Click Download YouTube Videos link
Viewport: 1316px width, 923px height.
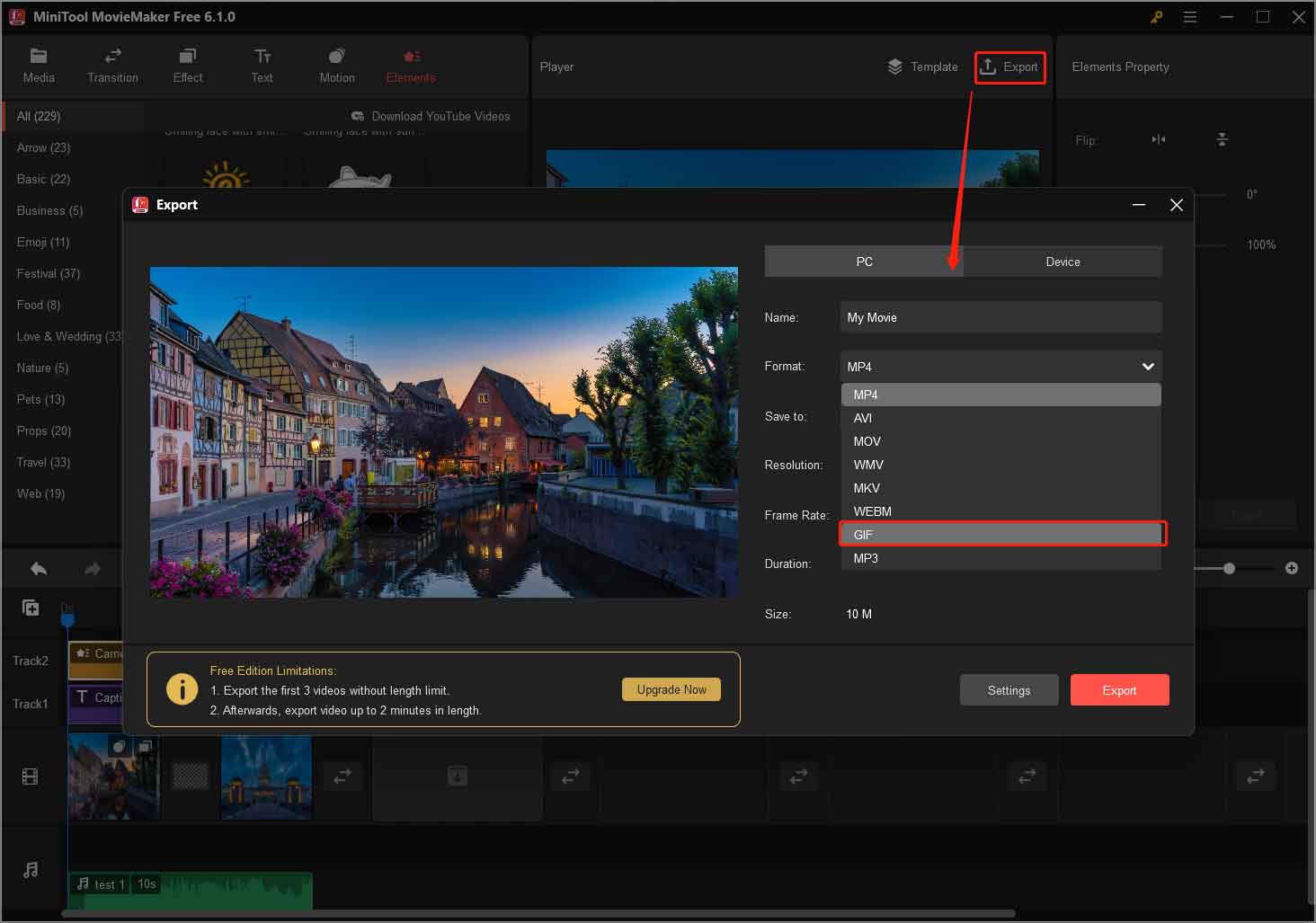tap(431, 116)
